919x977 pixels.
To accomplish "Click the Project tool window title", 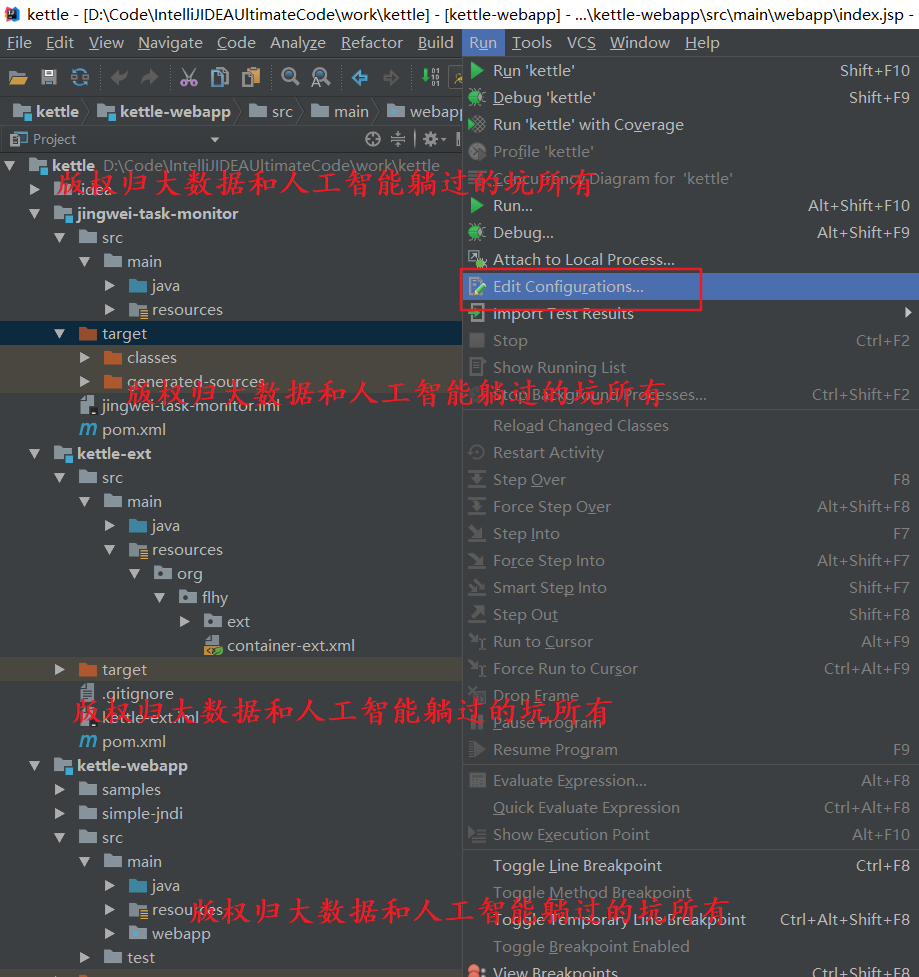I will 54,139.
